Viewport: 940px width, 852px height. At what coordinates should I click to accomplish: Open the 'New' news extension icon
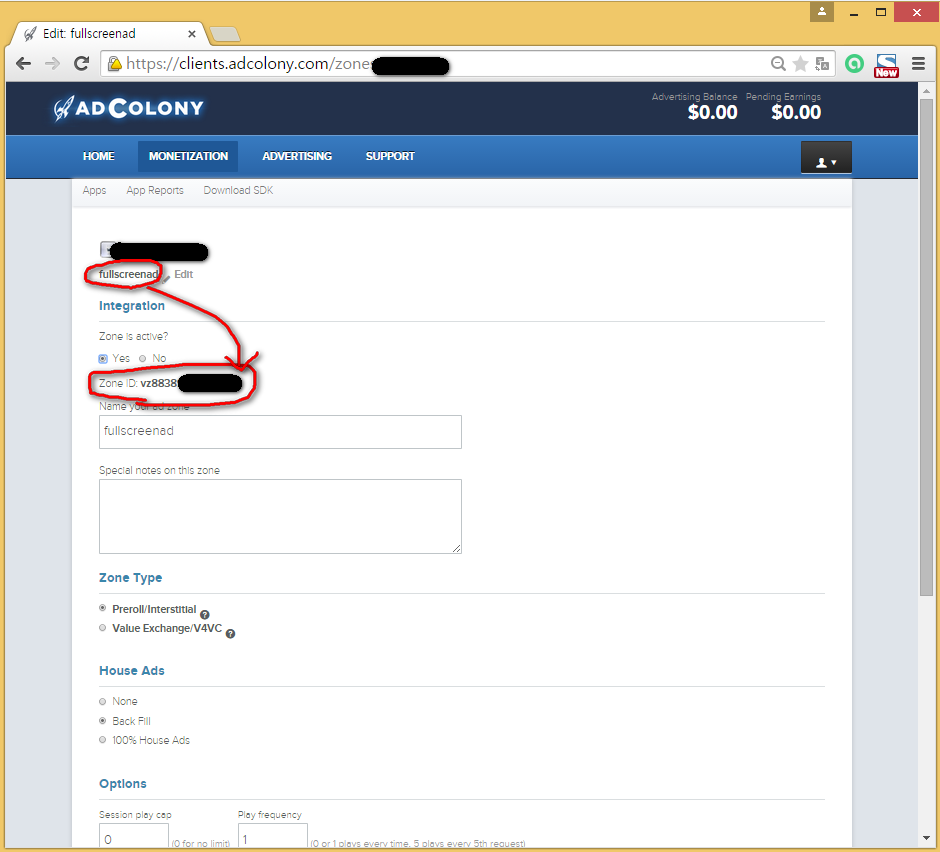tap(886, 65)
